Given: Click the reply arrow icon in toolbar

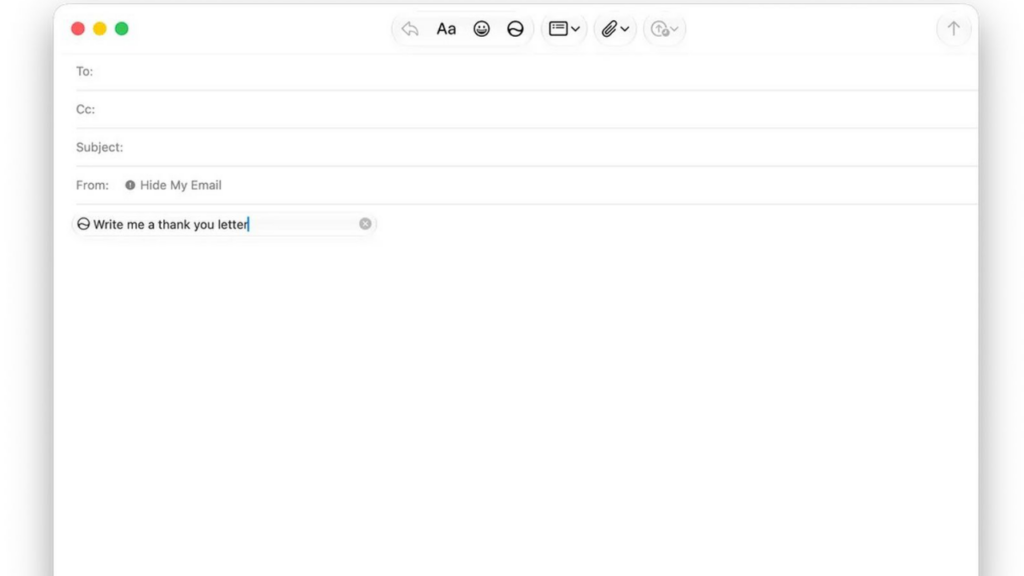Looking at the screenshot, I should [x=410, y=29].
